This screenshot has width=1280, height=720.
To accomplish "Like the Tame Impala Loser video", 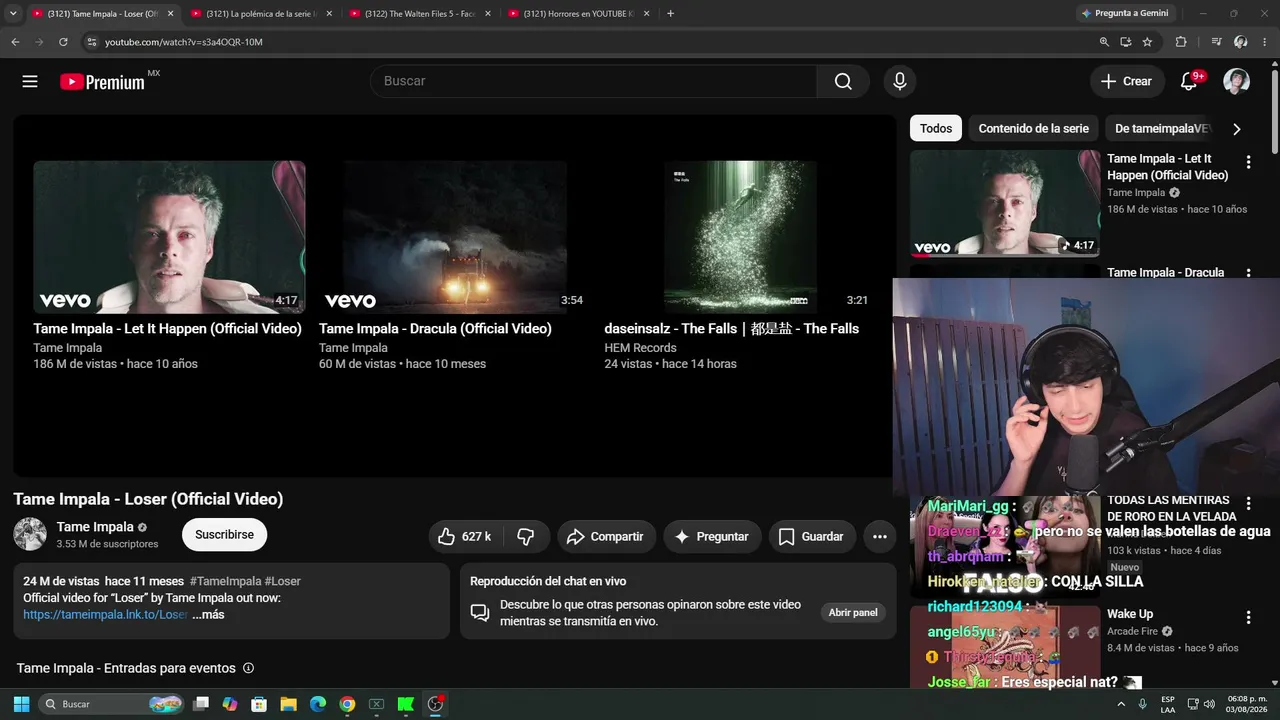I will pyautogui.click(x=466, y=537).
